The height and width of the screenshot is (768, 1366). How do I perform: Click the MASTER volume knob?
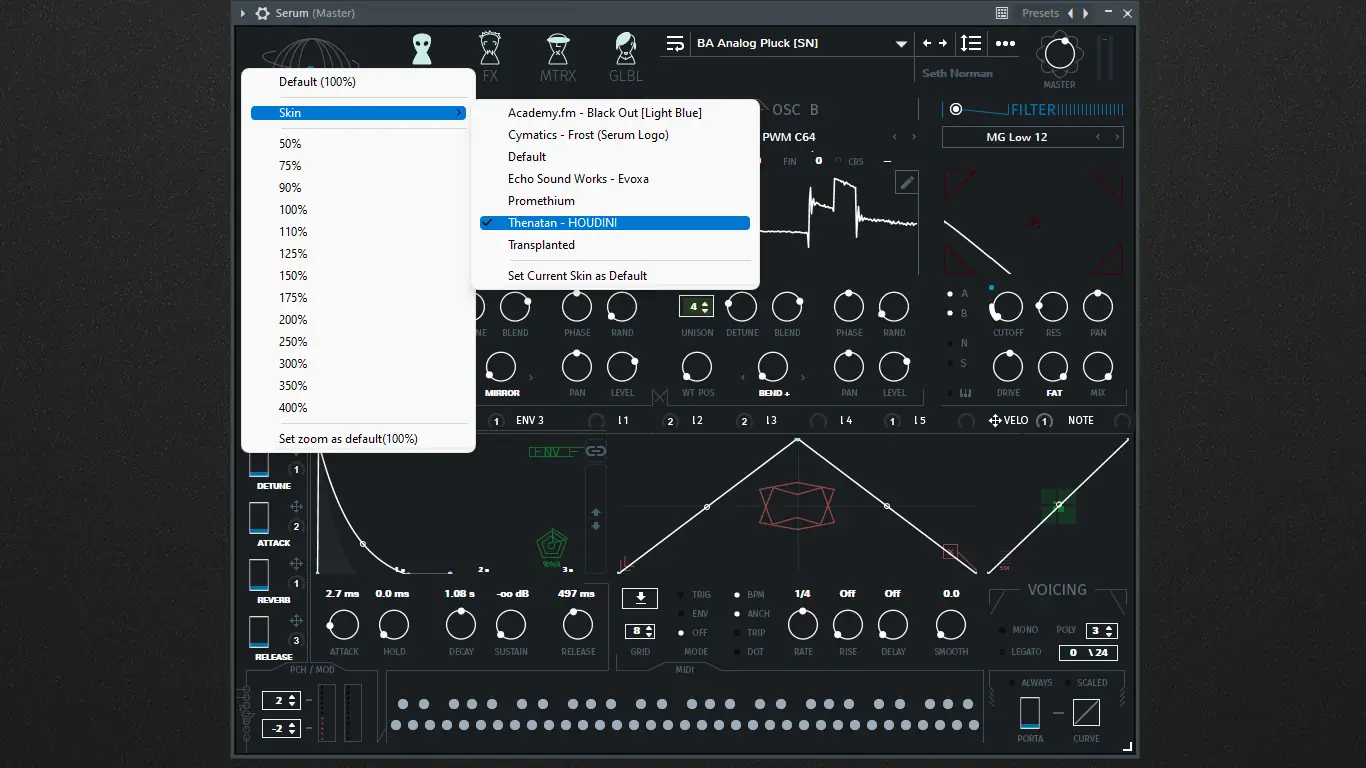point(1059,55)
